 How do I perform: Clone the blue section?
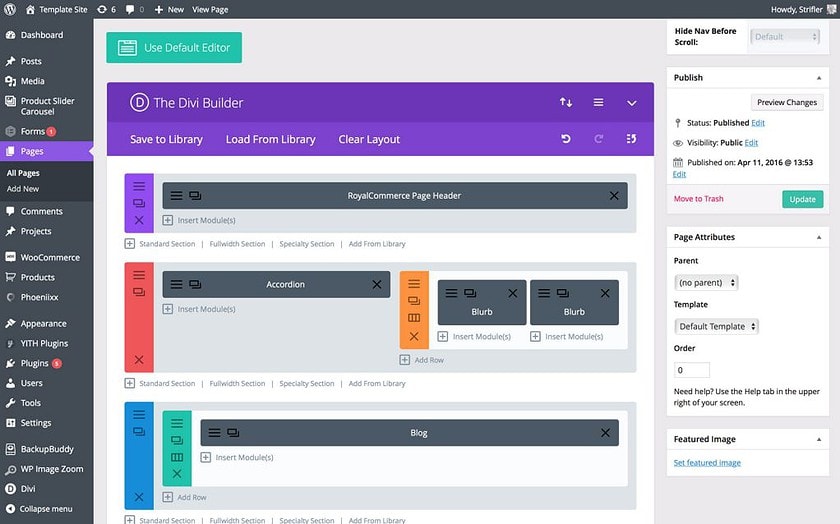tap(139, 431)
